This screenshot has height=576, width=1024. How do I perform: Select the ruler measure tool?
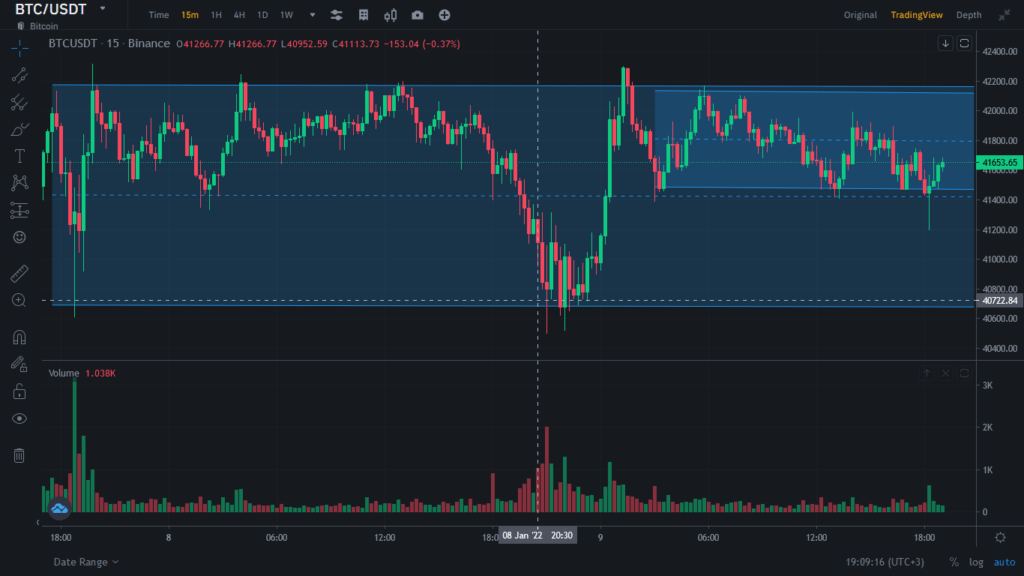tap(19, 273)
